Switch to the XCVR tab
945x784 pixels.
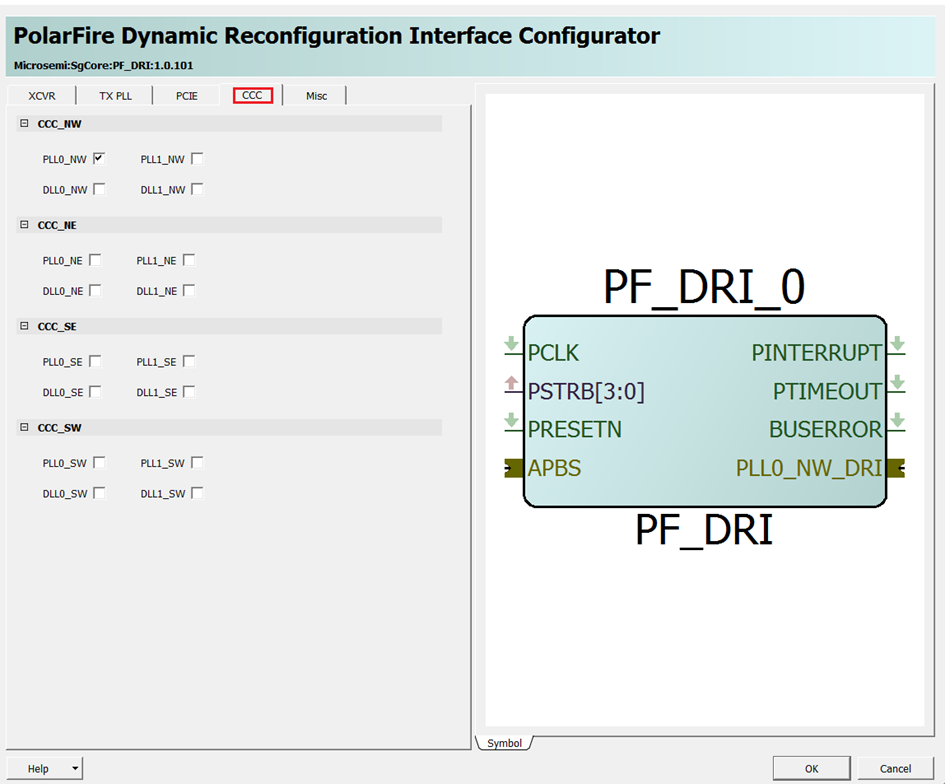click(x=42, y=96)
